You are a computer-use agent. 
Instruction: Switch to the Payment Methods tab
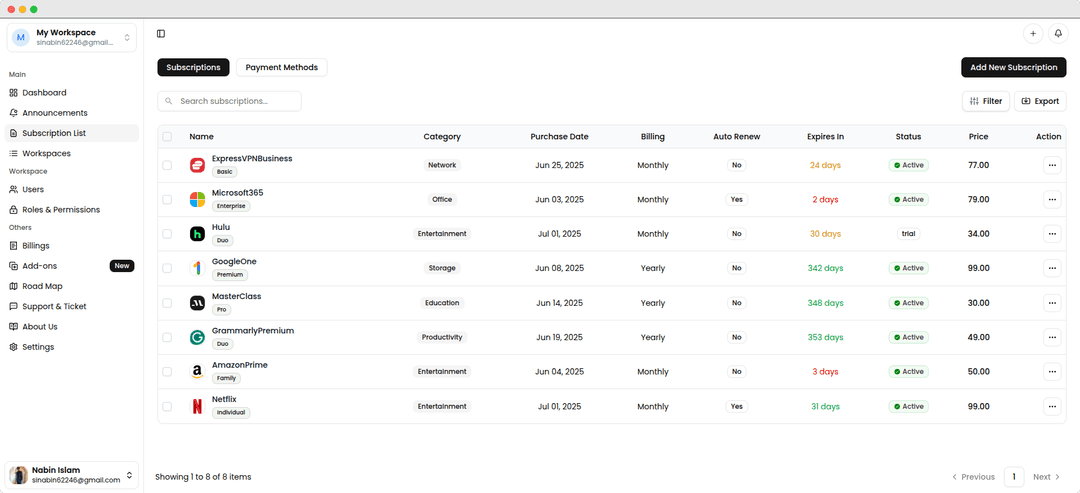282,67
